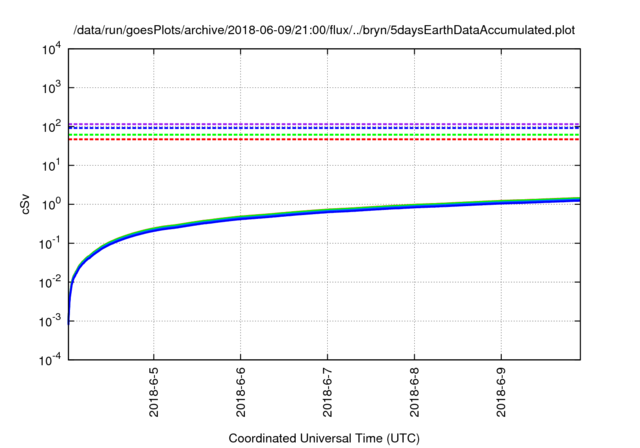640x448 pixels.
Task: Click the 2018-6-9 date tick label
Action: (502, 392)
